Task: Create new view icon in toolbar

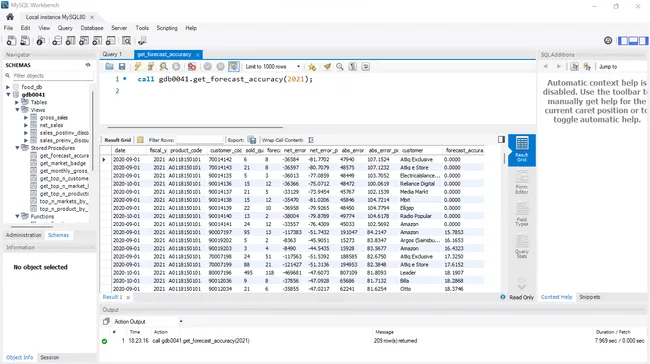Action: (x=84, y=41)
